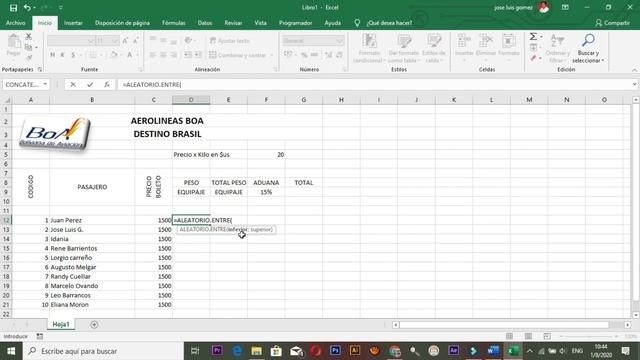
Task: Select the Hoja1 sheet tab
Action: tap(61, 324)
